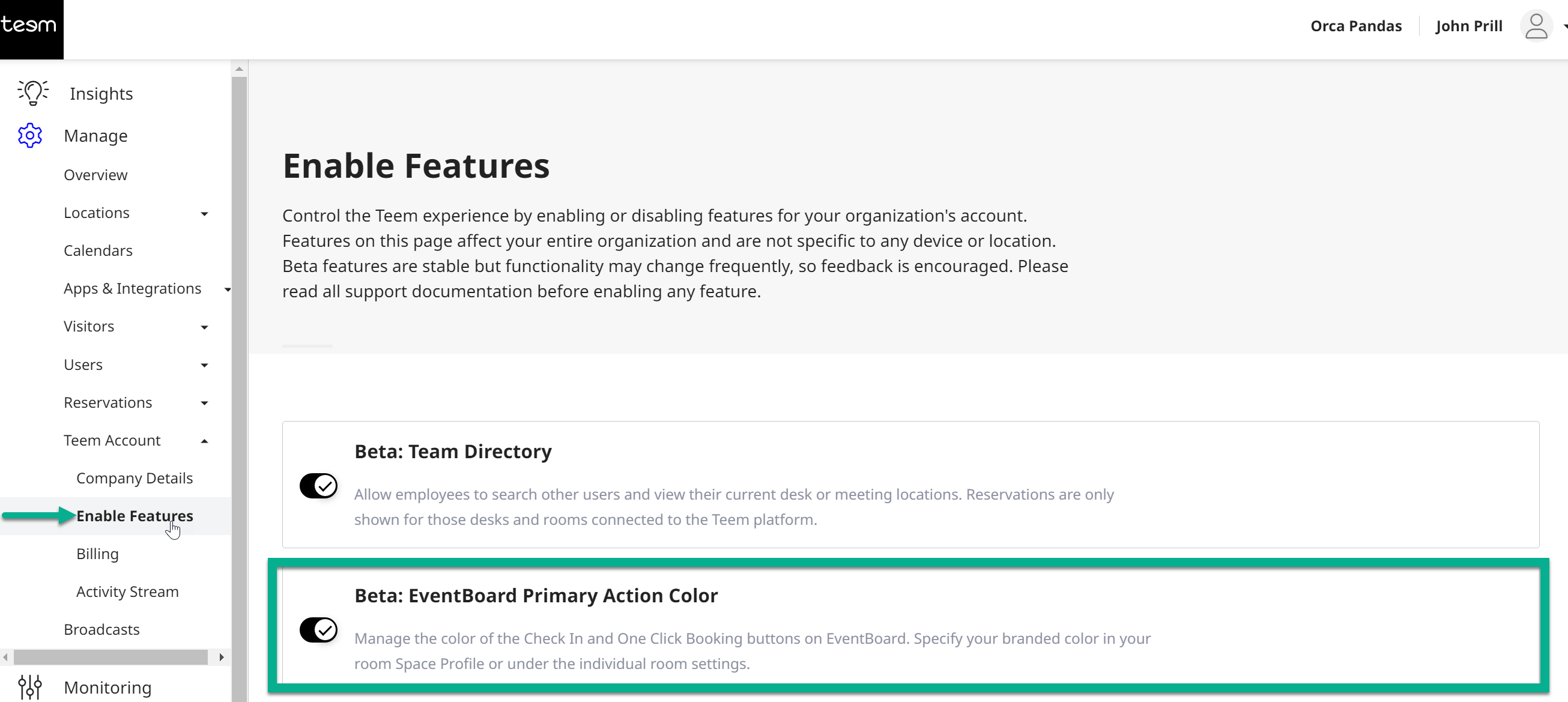Screen dimensions: 1568x702
Task: Expand the Users submenu arrow
Action: 205,365
